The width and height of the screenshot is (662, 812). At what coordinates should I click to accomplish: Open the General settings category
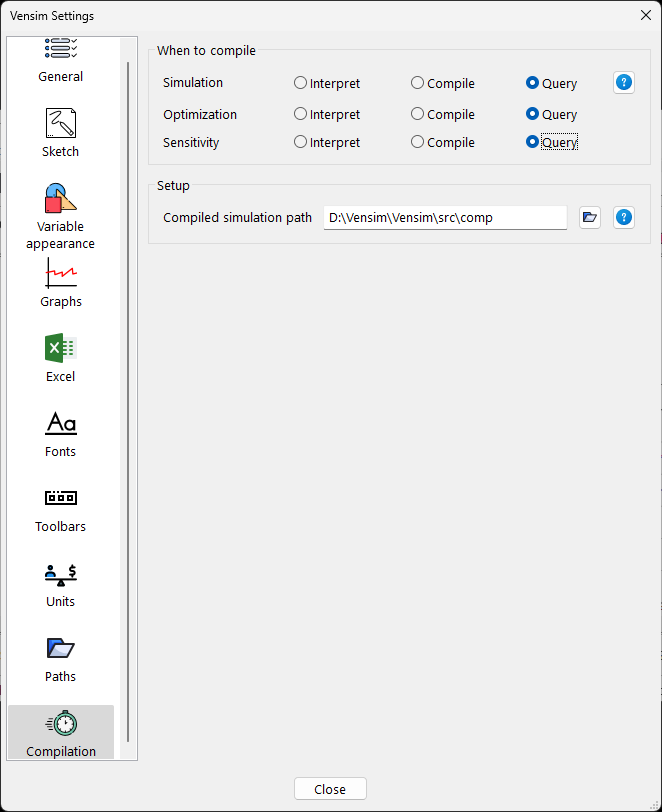[x=61, y=60]
